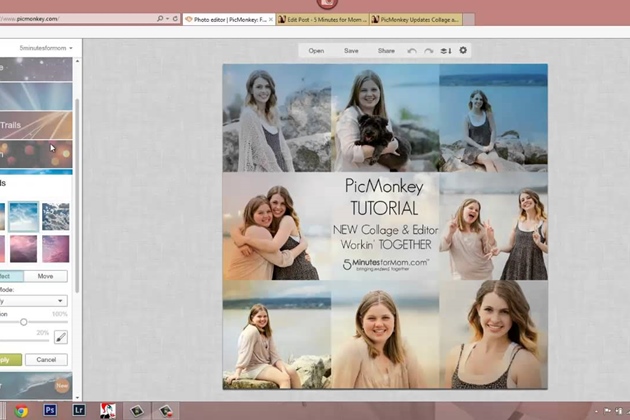Viewport: 630px width, 420px height.
Task: Launch Chrome from the taskbar
Action: click(x=21, y=410)
